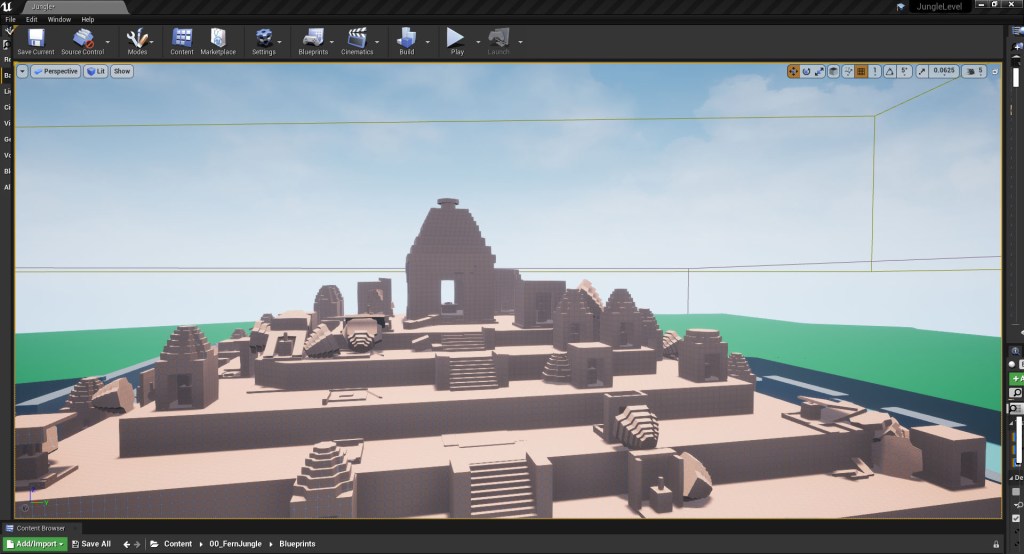Select the scale gizmo tool in viewport

pos(819,71)
